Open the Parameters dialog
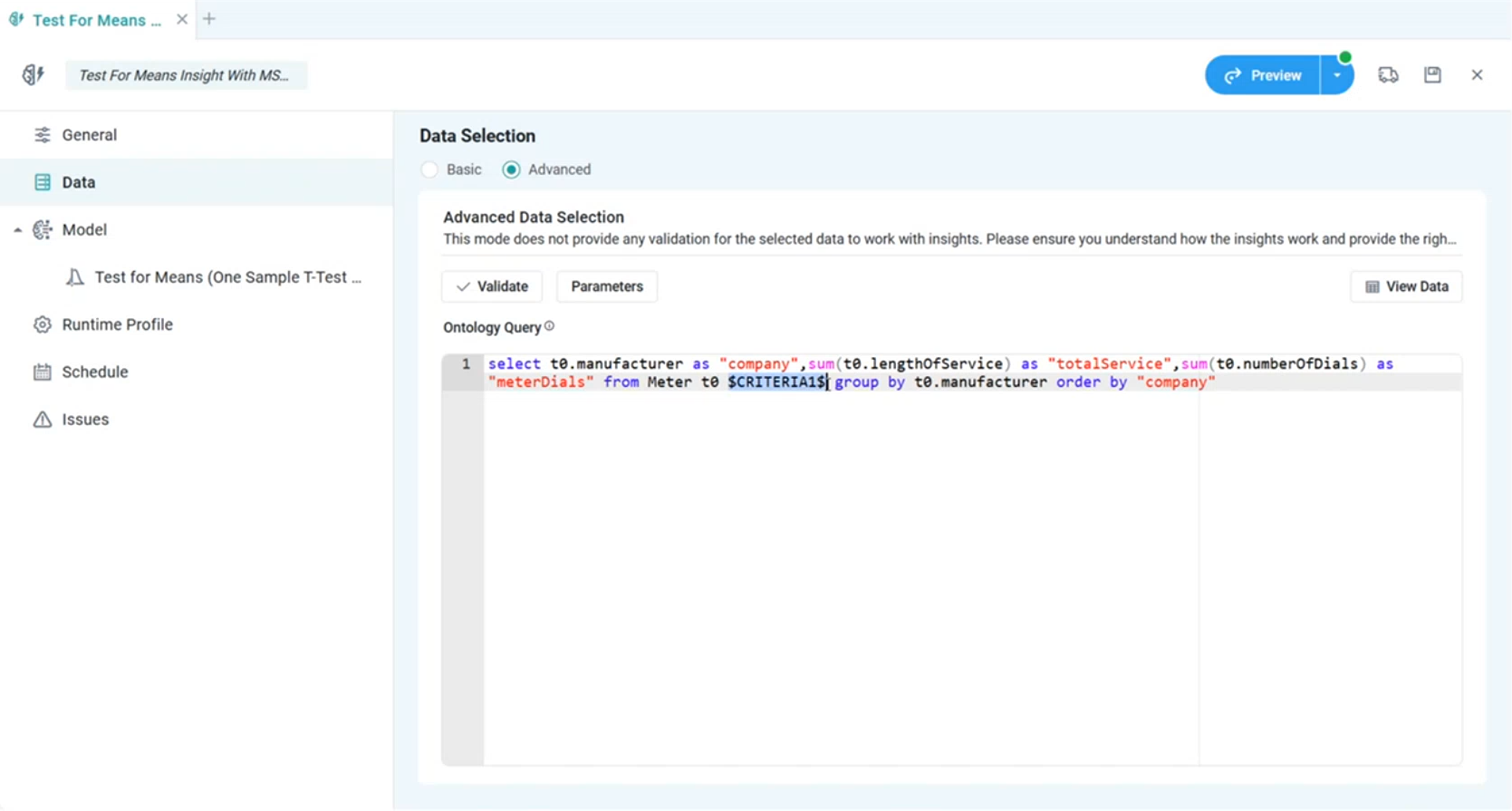This screenshot has width=1512, height=811. point(607,286)
